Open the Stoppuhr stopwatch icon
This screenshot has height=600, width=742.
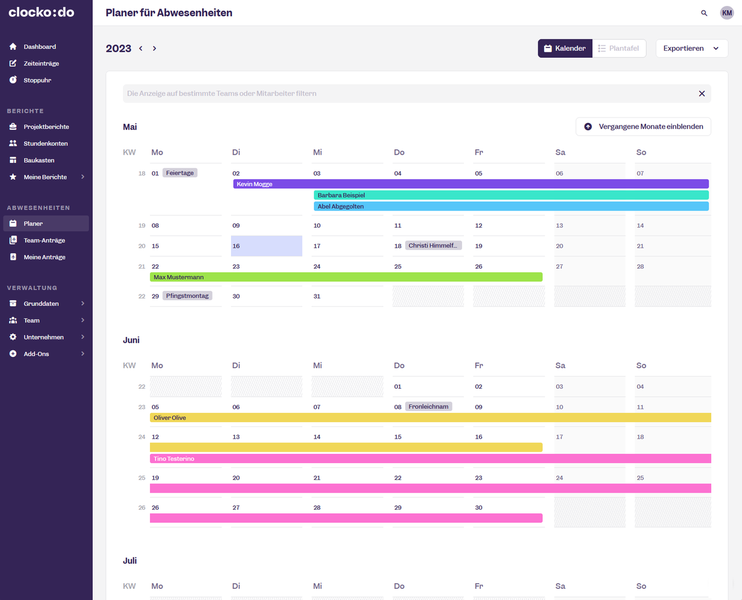(13, 79)
